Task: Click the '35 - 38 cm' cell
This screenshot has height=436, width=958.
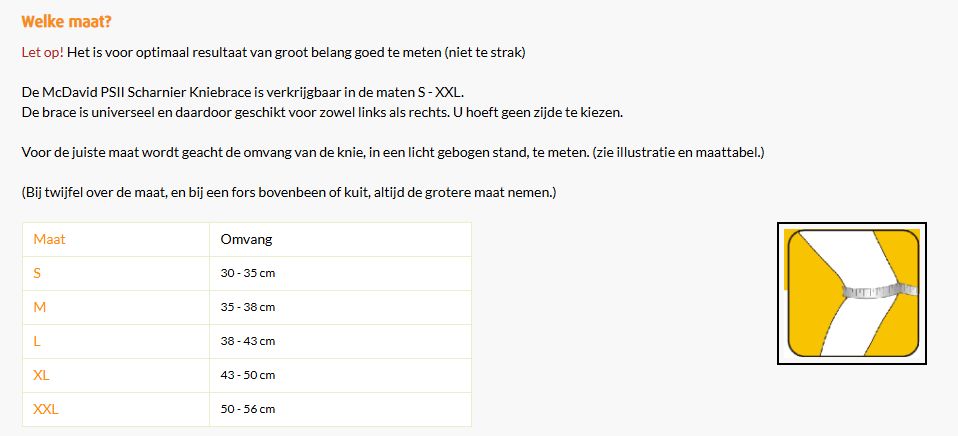Action: coord(248,307)
